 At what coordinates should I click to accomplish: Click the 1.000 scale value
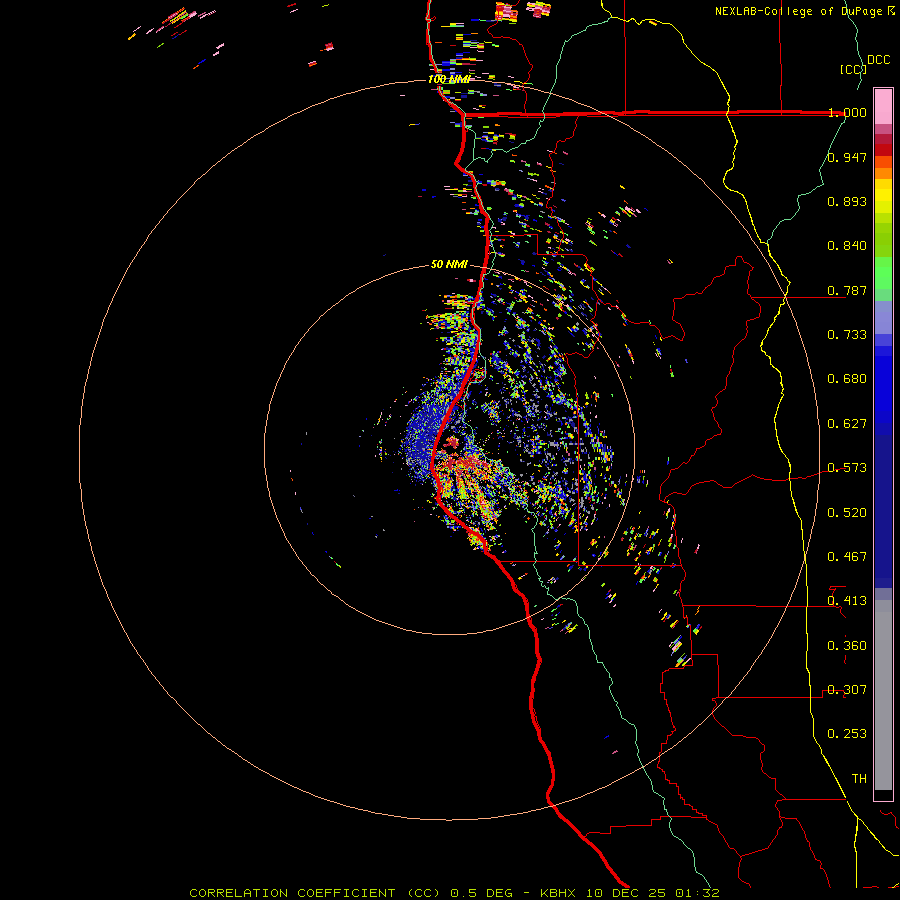coord(847,112)
